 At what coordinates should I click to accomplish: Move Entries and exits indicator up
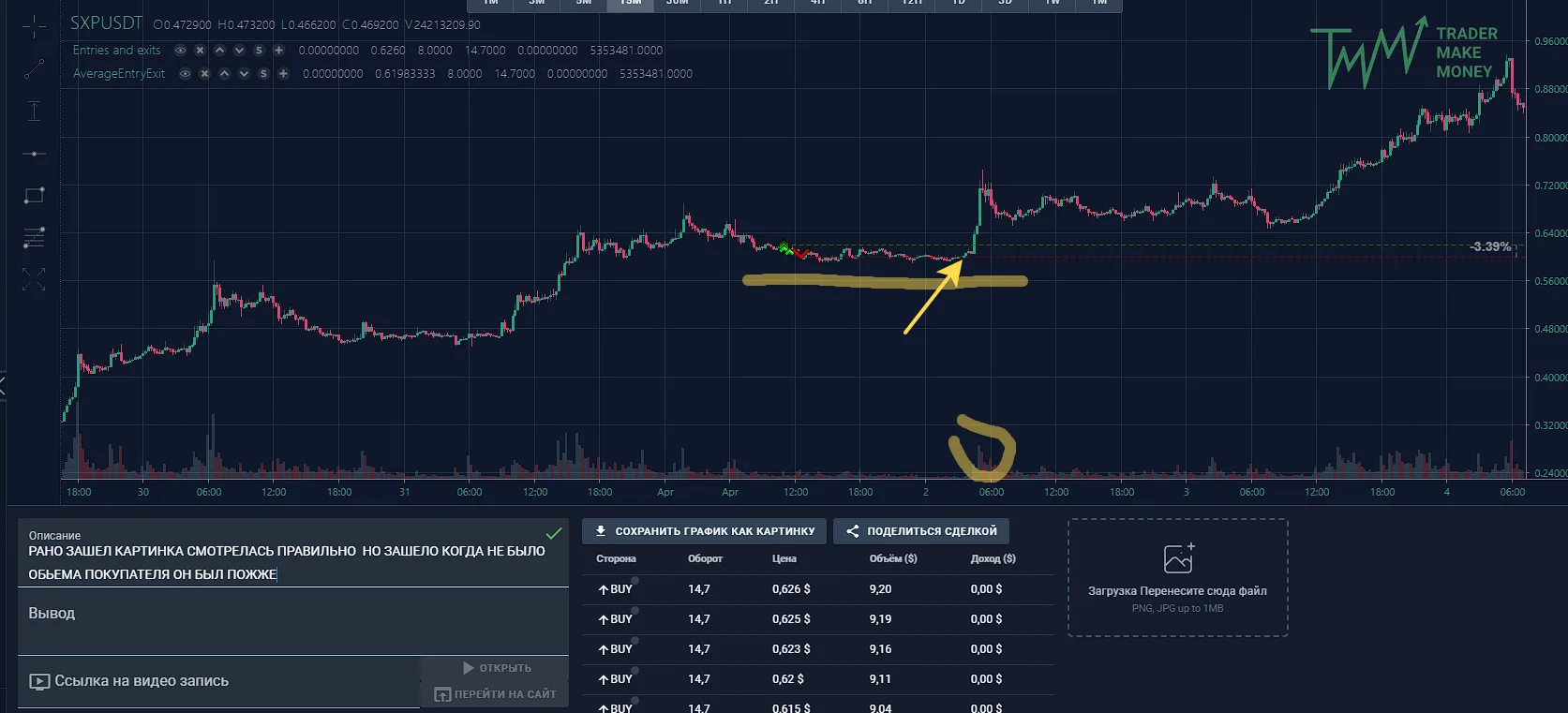219,51
